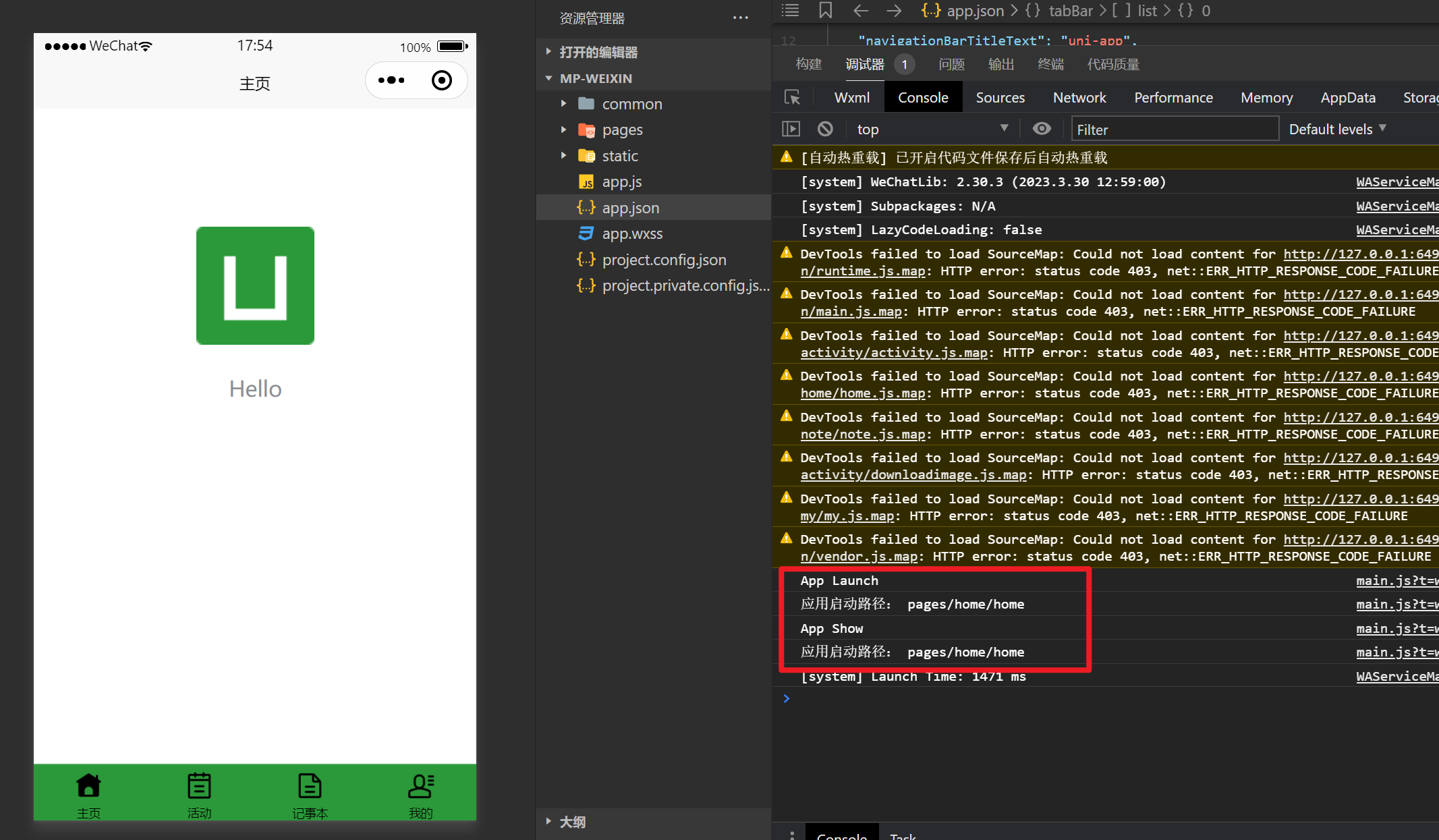This screenshot has height=840, width=1439.
Task: Switch to the 问题 panel tab
Action: pyautogui.click(x=951, y=64)
